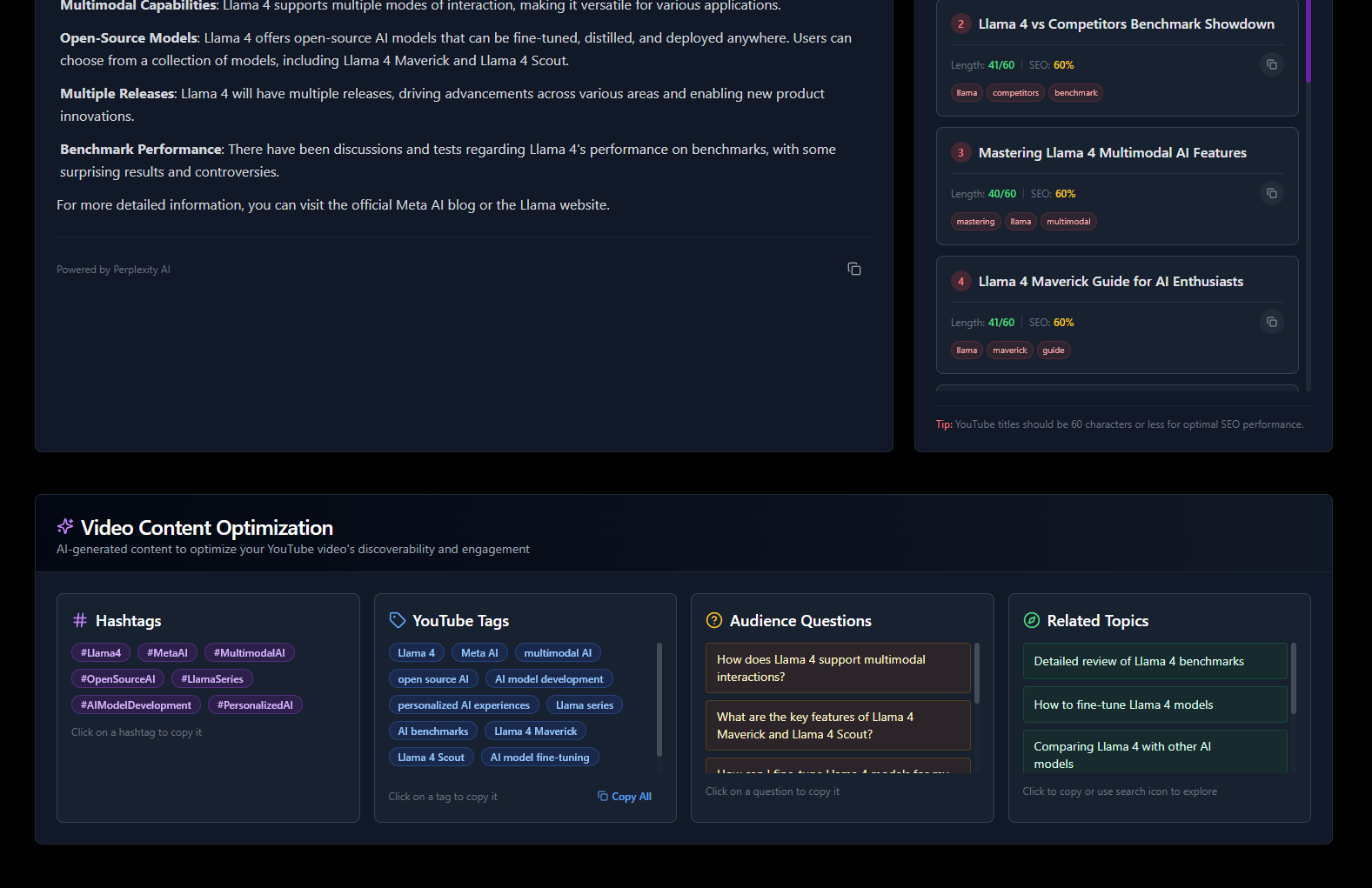The width and height of the screenshot is (1372, 888).
Task: Copy the personalized AI experiences tag
Action: (464, 705)
